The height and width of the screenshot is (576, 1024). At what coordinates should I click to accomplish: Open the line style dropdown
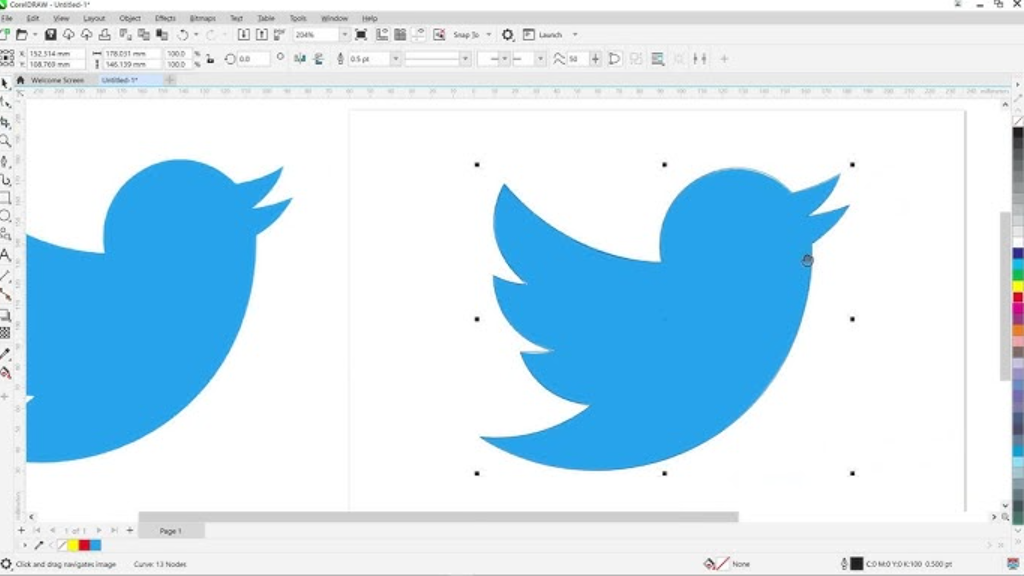coord(465,59)
